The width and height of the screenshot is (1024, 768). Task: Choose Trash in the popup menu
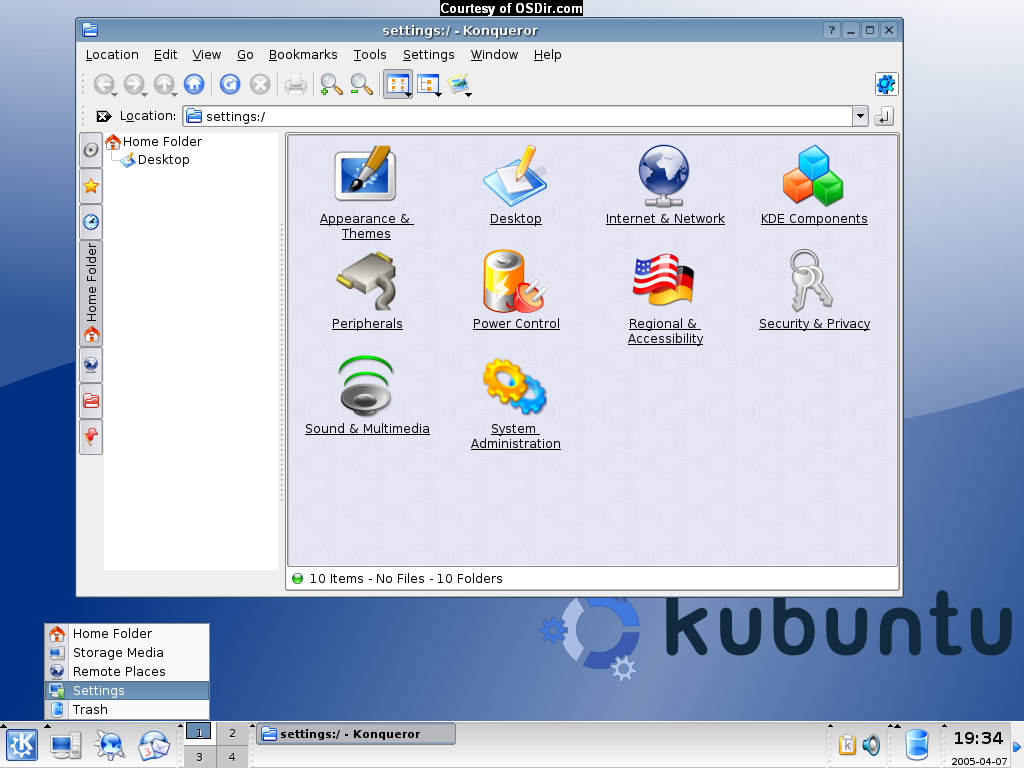[127, 709]
